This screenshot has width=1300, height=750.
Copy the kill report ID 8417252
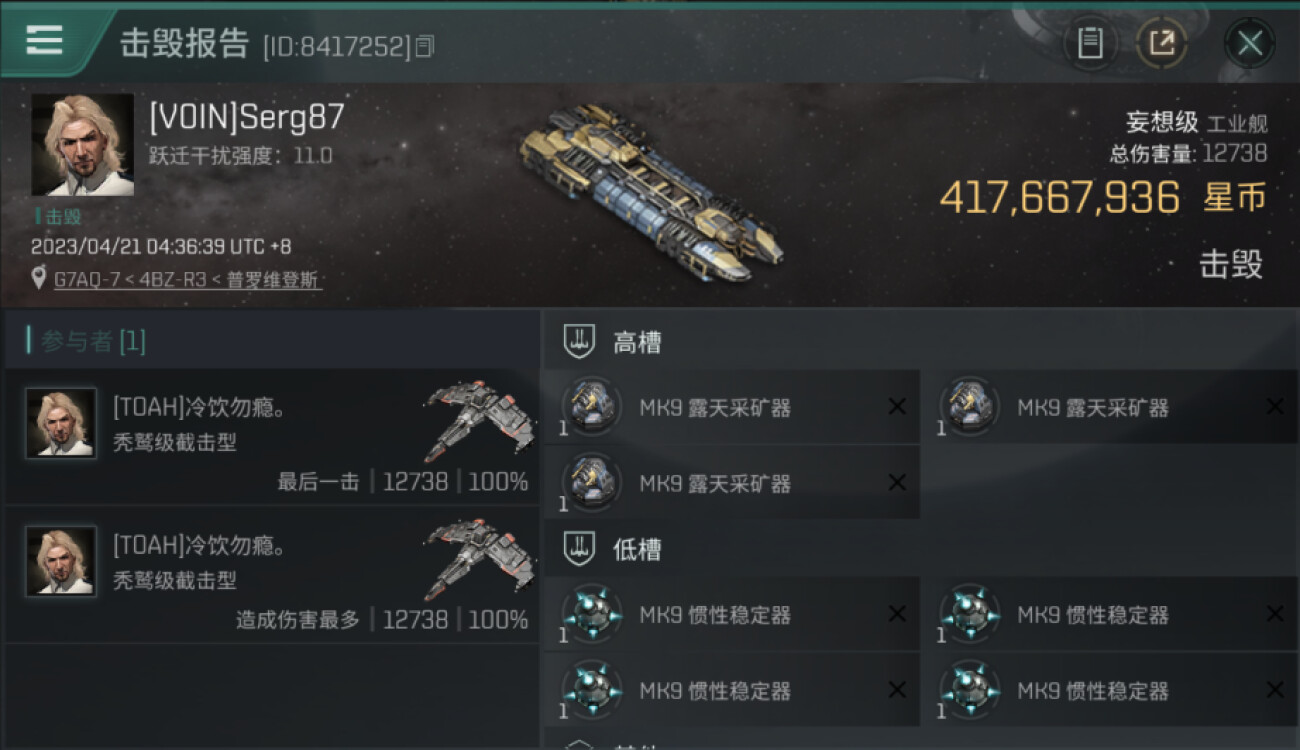(x=424, y=46)
